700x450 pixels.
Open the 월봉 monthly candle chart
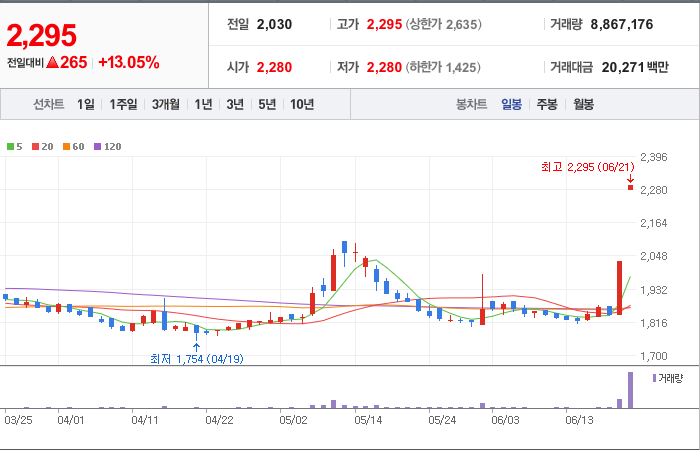[x=583, y=104]
